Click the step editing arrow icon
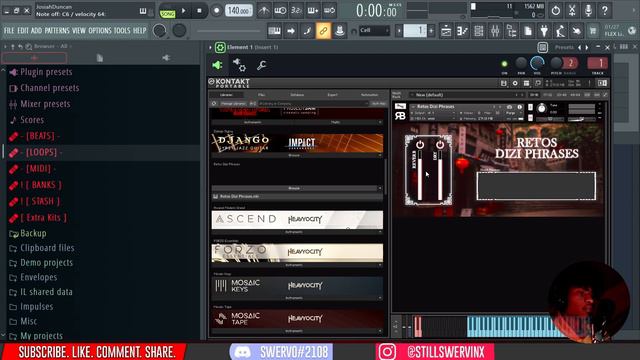Image resolution: width=640 pixels, height=360 pixels. [x=291, y=31]
